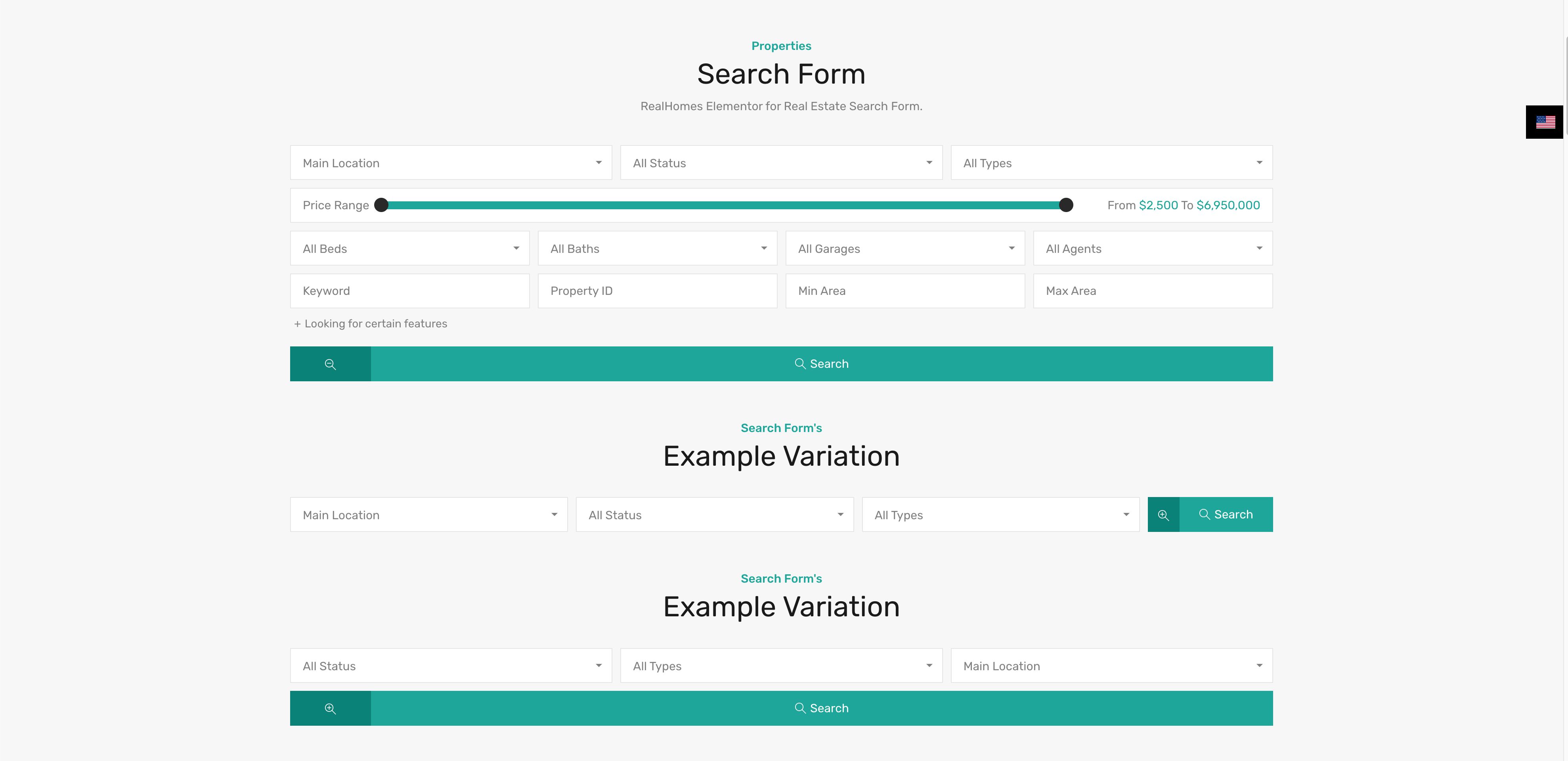Click the compact Search button next to All Types
This screenshot has width=1568, height=761.
click(x=1226, y=515)
